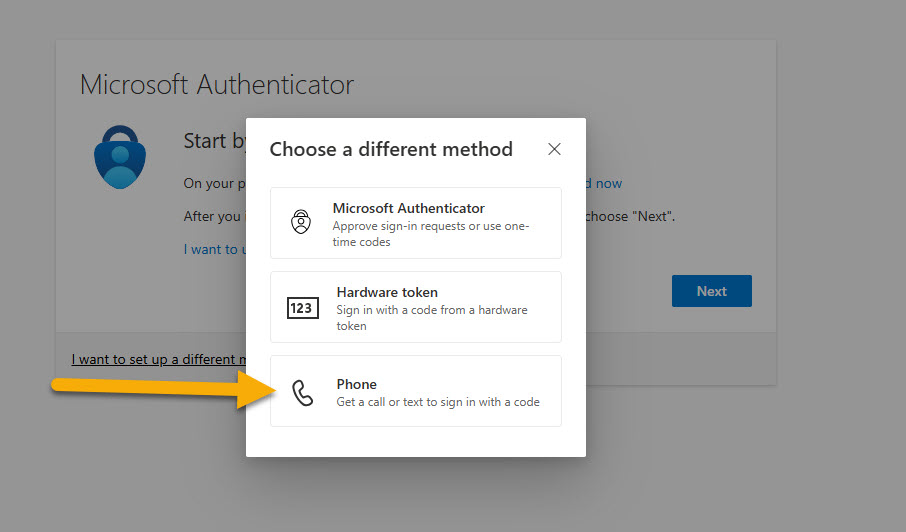
Task: Click the "Microsoft Authenticator" page heading
Action: click(217, 85)
